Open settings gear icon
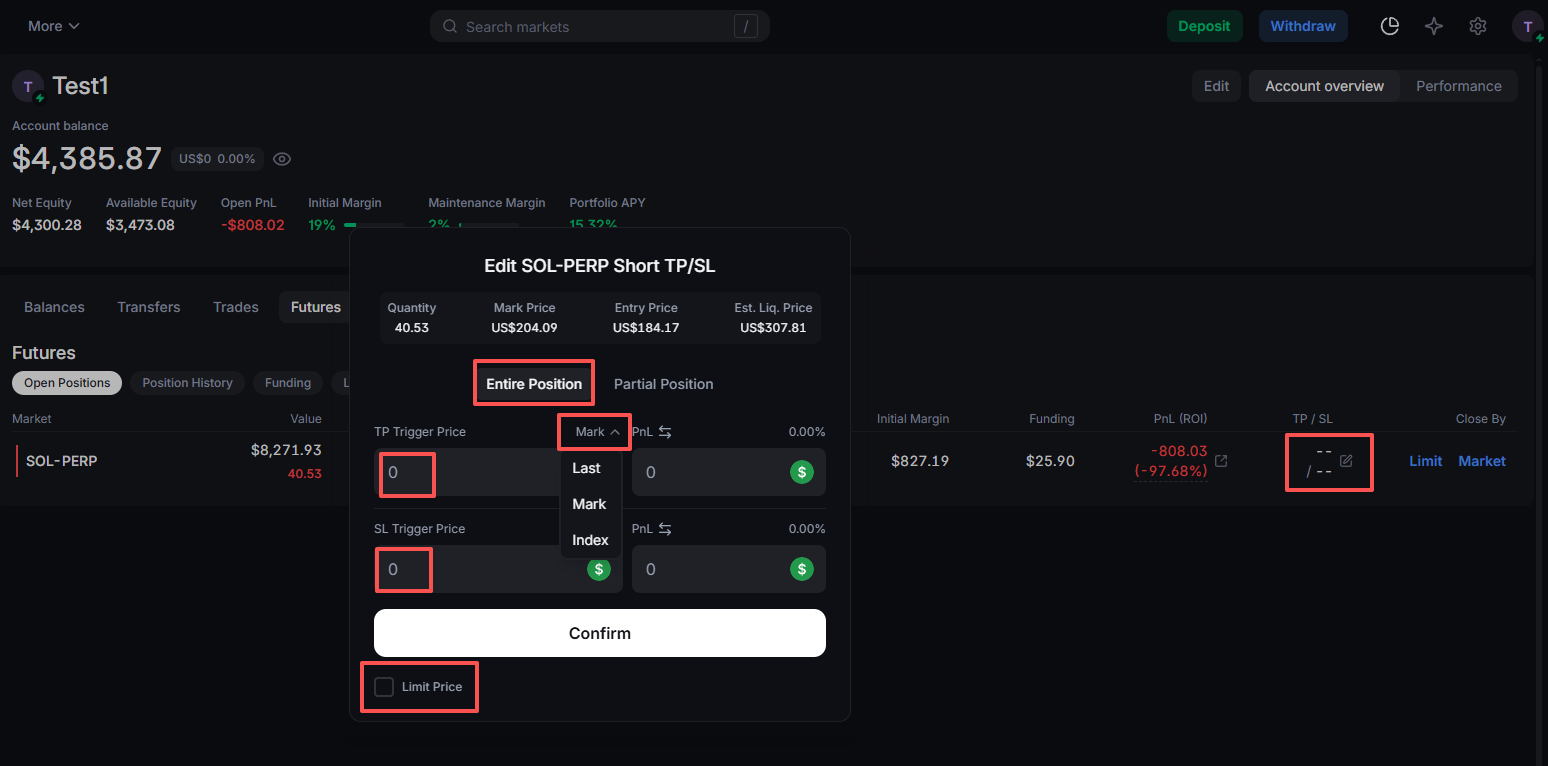 [1478, 26]
